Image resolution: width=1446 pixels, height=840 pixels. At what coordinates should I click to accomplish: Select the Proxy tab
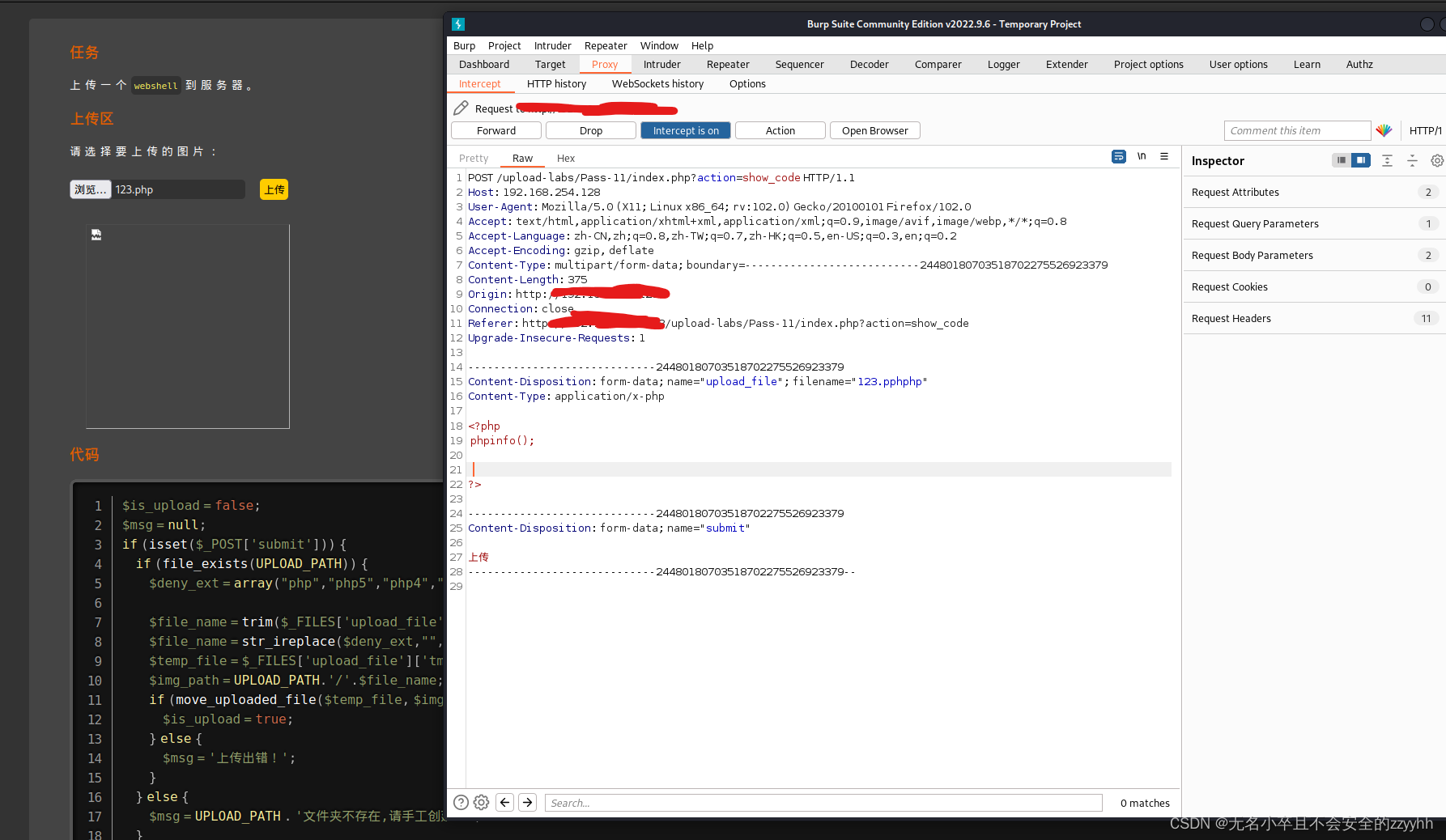click(604, 64)
